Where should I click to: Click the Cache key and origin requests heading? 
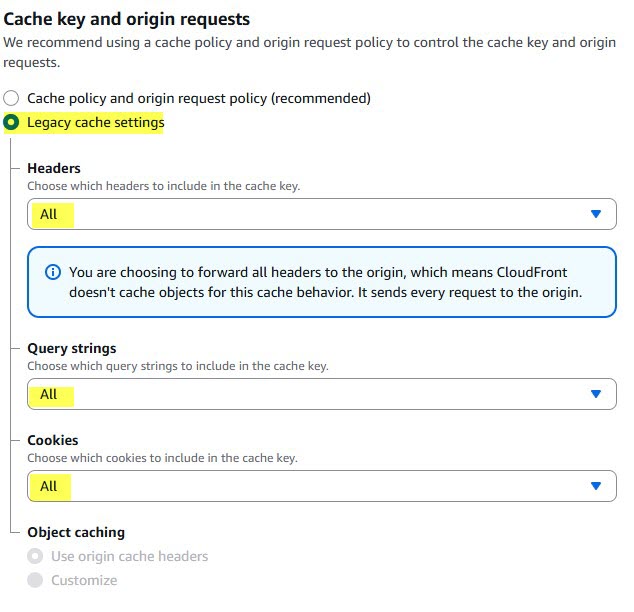pyautogui.click(x=127, y=19)
